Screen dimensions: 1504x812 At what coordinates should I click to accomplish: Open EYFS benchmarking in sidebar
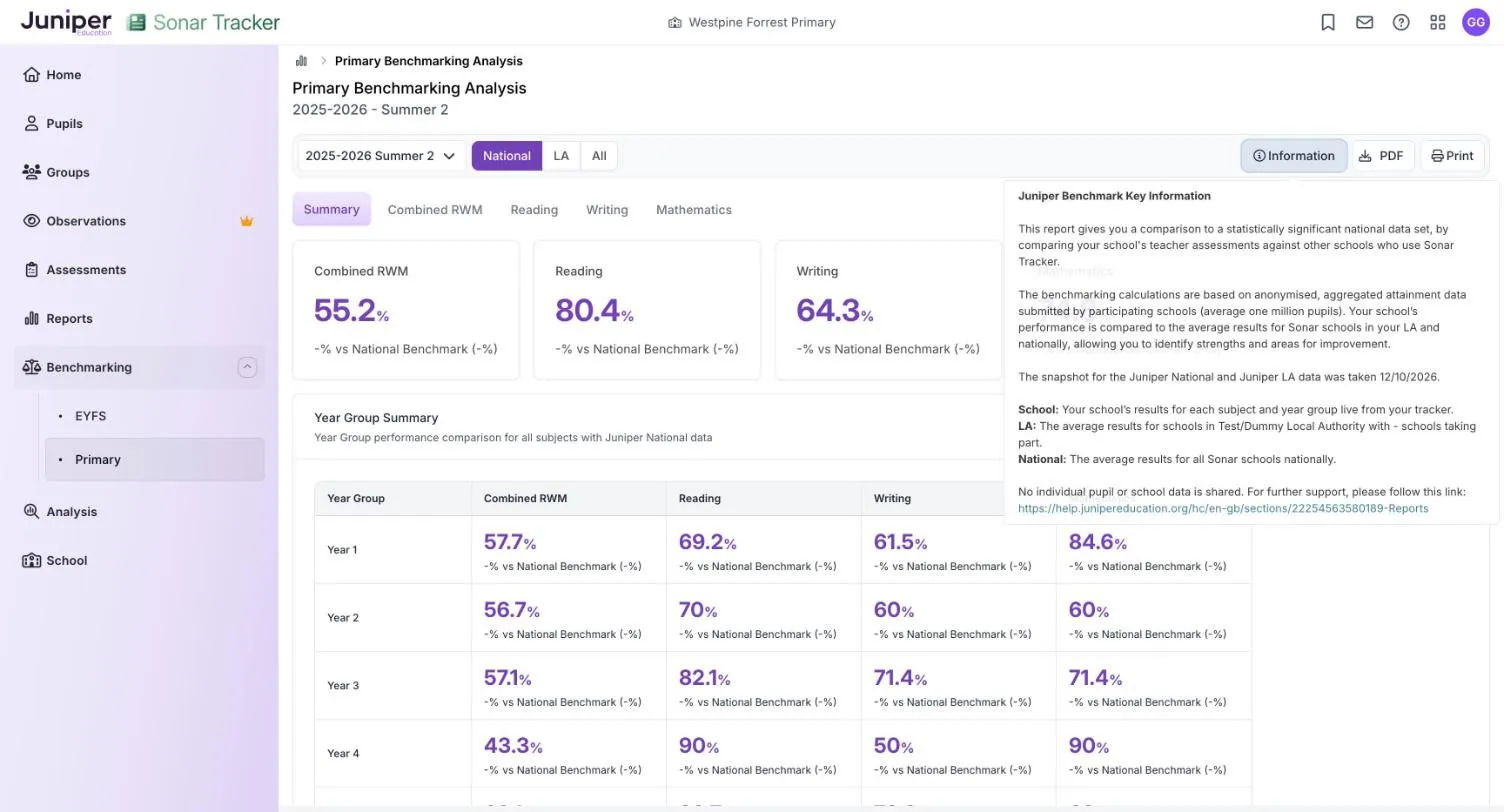(x=90, y=416)
